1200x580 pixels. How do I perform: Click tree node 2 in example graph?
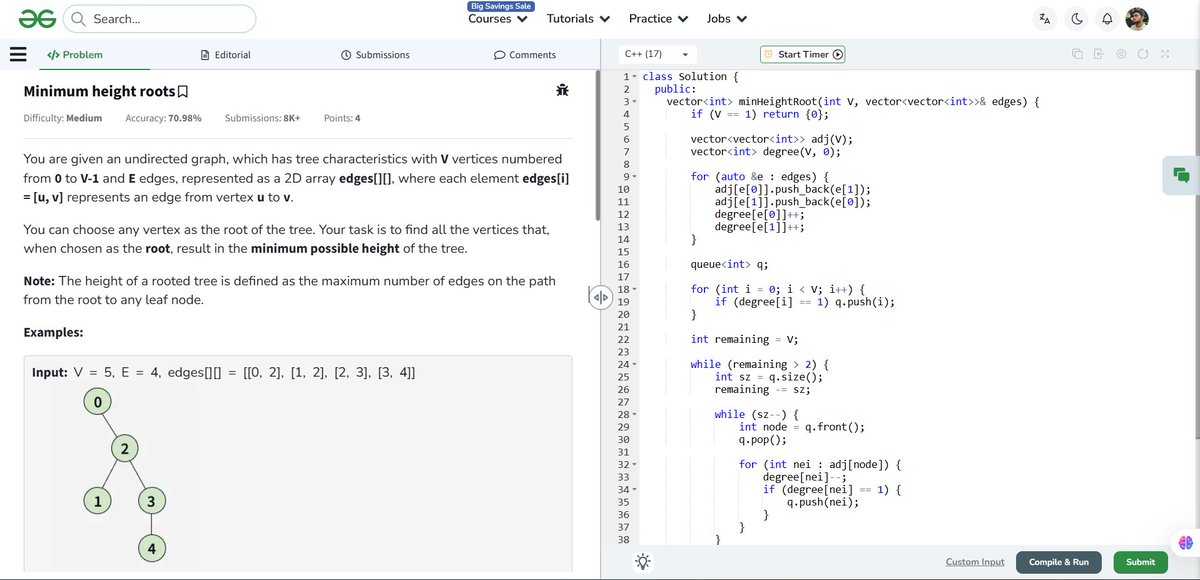click(x=124, y=450)
